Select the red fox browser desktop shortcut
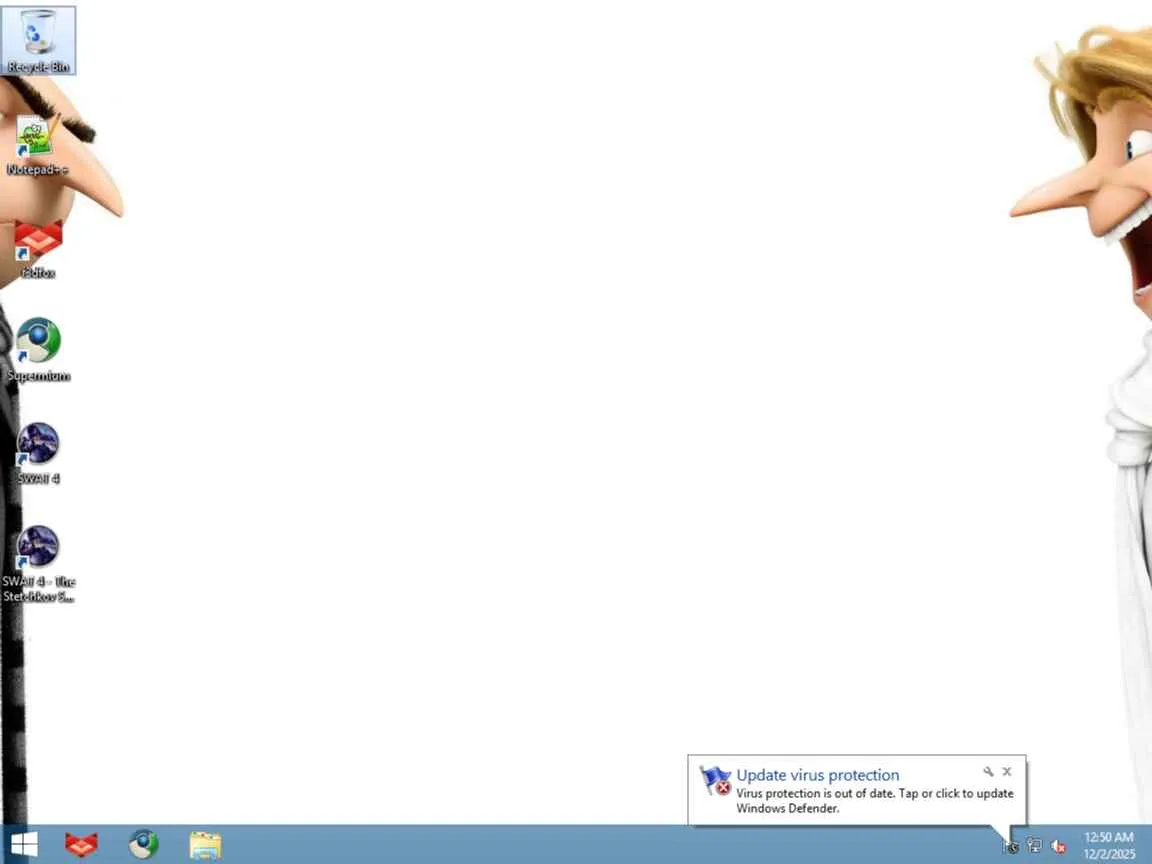 tap(38, 250)
